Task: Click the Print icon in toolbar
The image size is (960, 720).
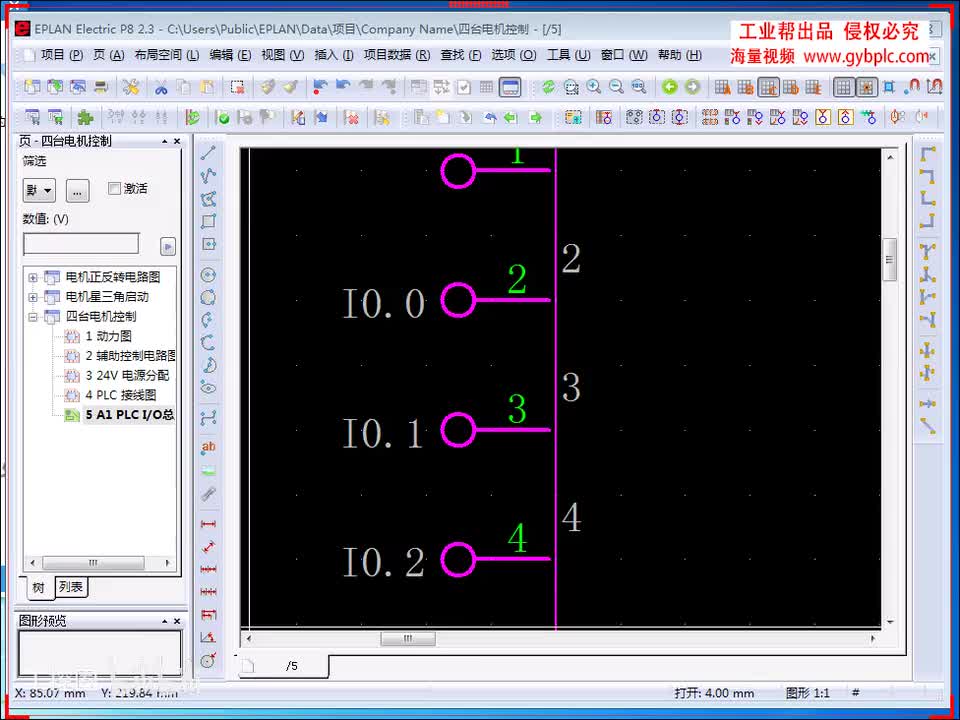Action: pyautogui.click(x=101, y=88)
